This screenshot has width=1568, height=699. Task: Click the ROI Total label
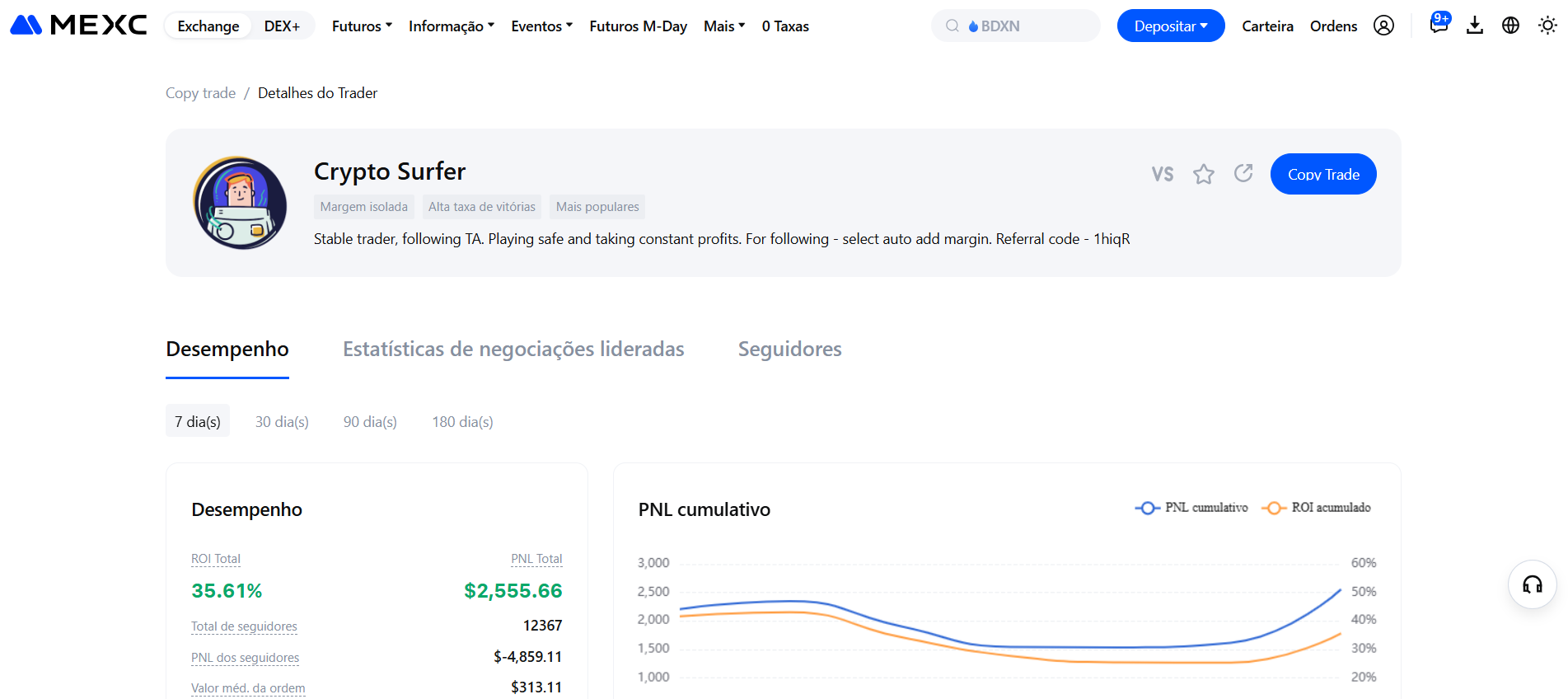click(x=216, y=559)
